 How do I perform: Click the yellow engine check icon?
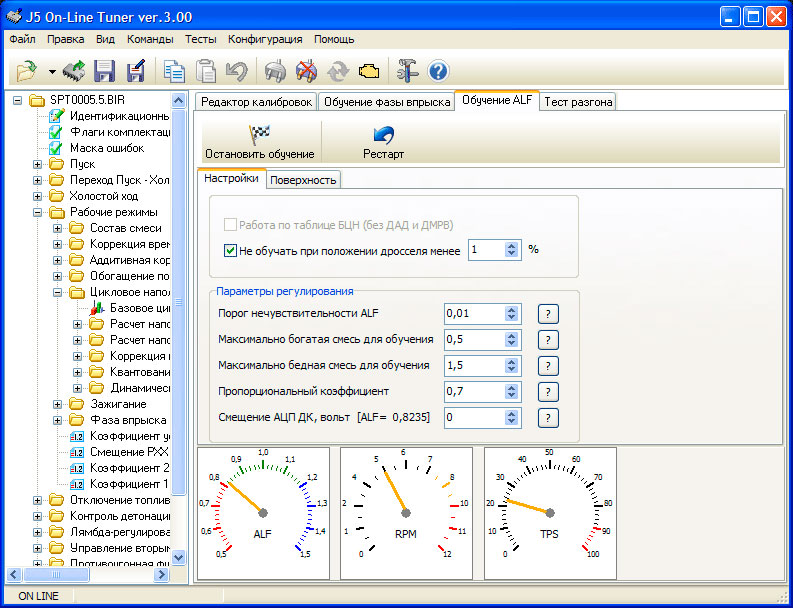pyautogui.click(x=369, y=71)
